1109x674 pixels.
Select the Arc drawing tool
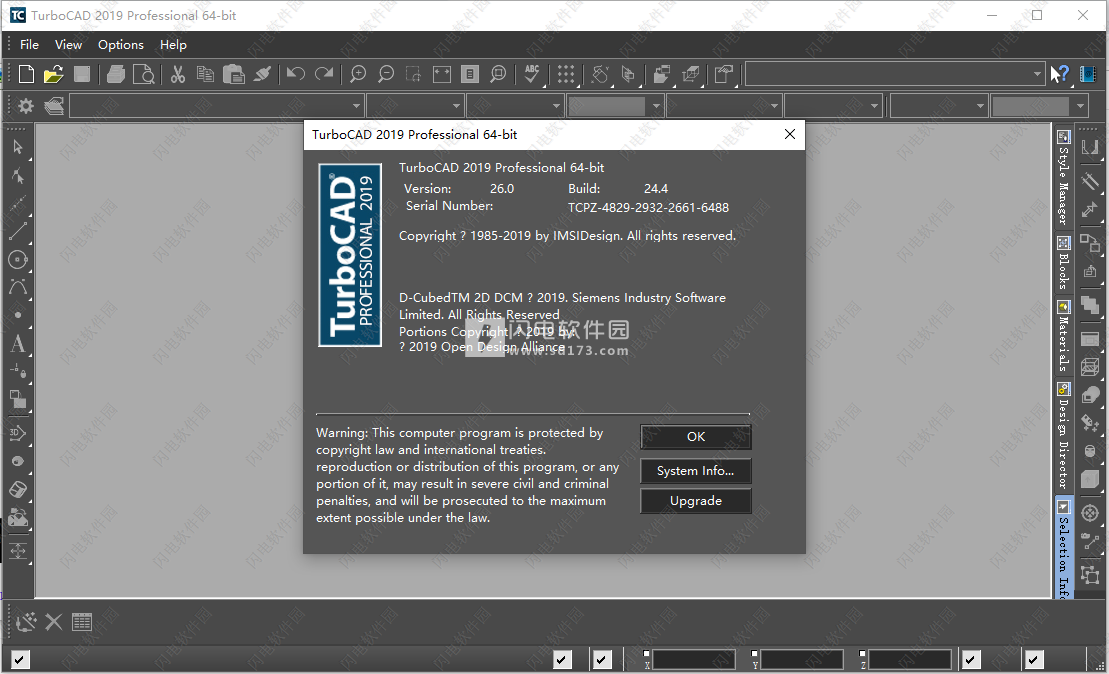[x=18, y=287]
